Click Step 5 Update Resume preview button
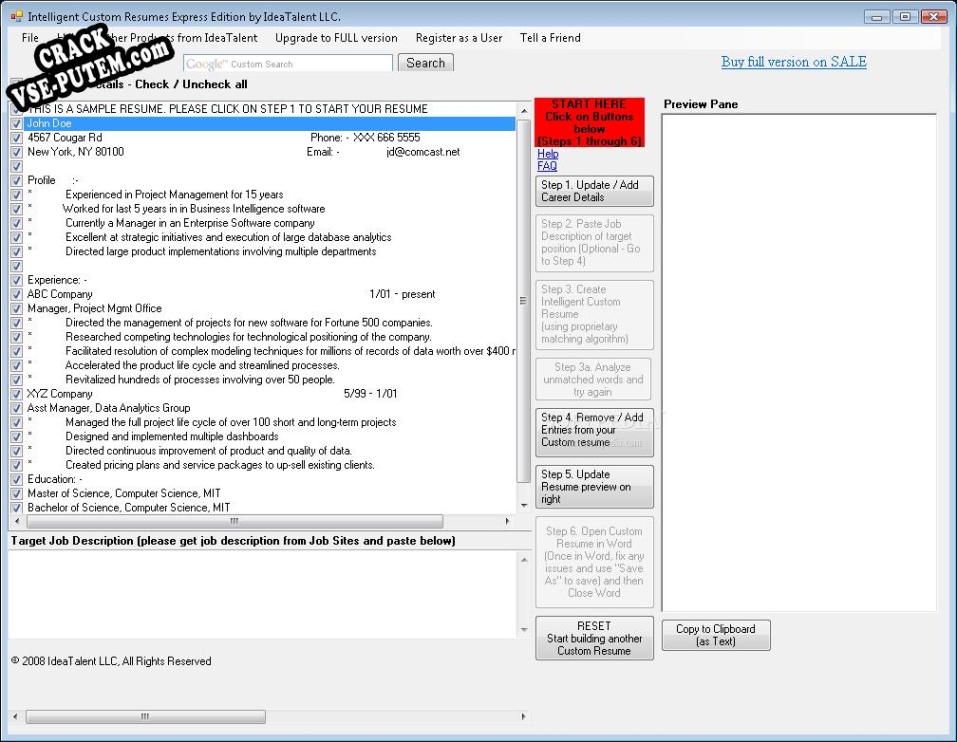957x742 pixels. (594, 487)
